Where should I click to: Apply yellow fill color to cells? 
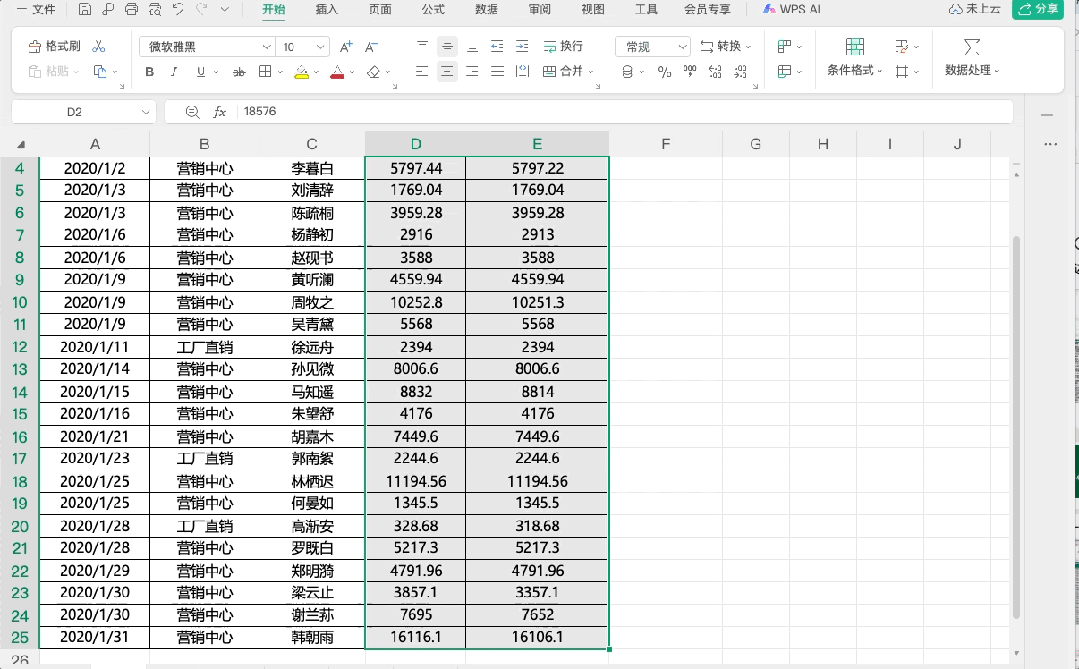301,72
